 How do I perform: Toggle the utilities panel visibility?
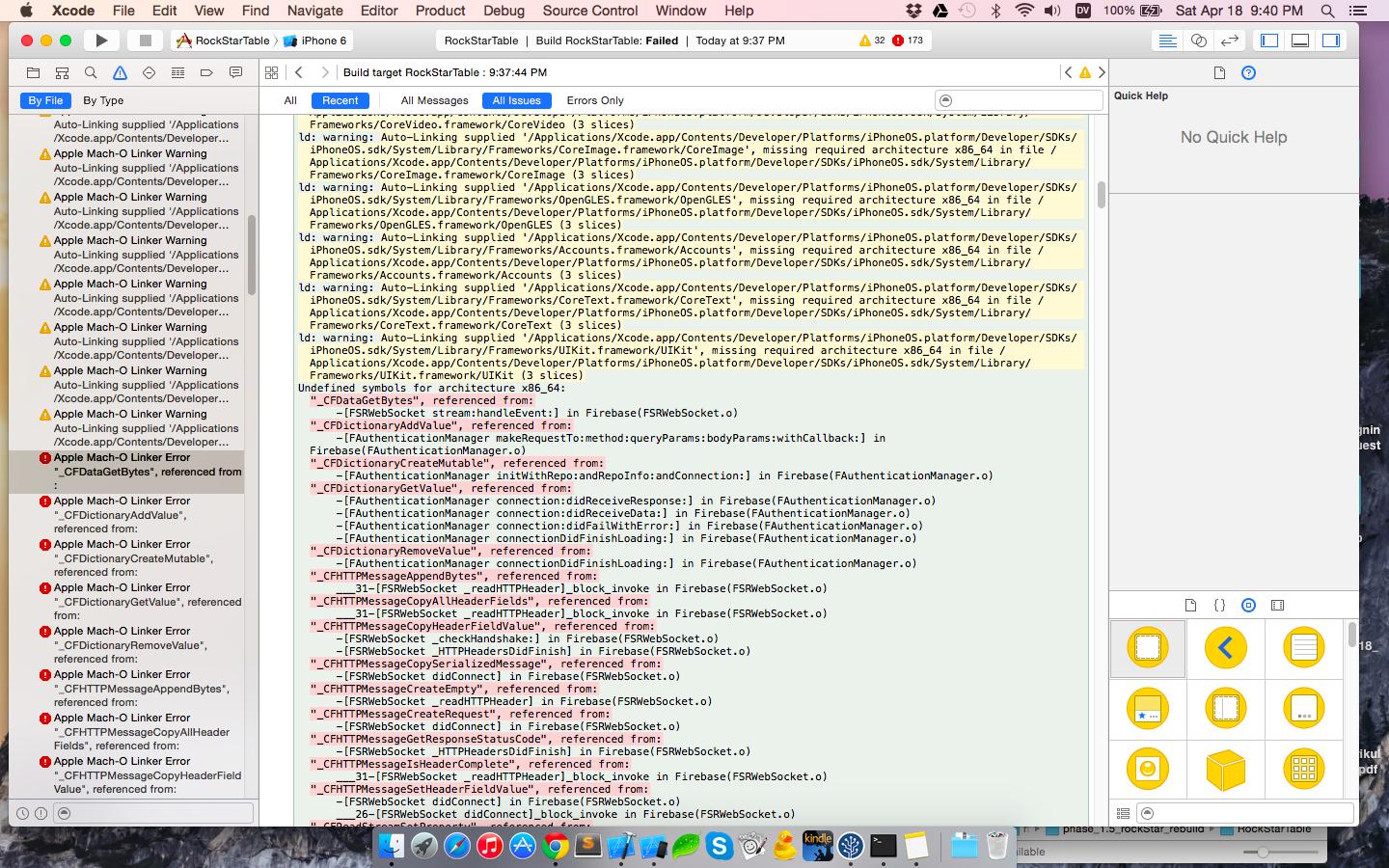[1331, 41]
